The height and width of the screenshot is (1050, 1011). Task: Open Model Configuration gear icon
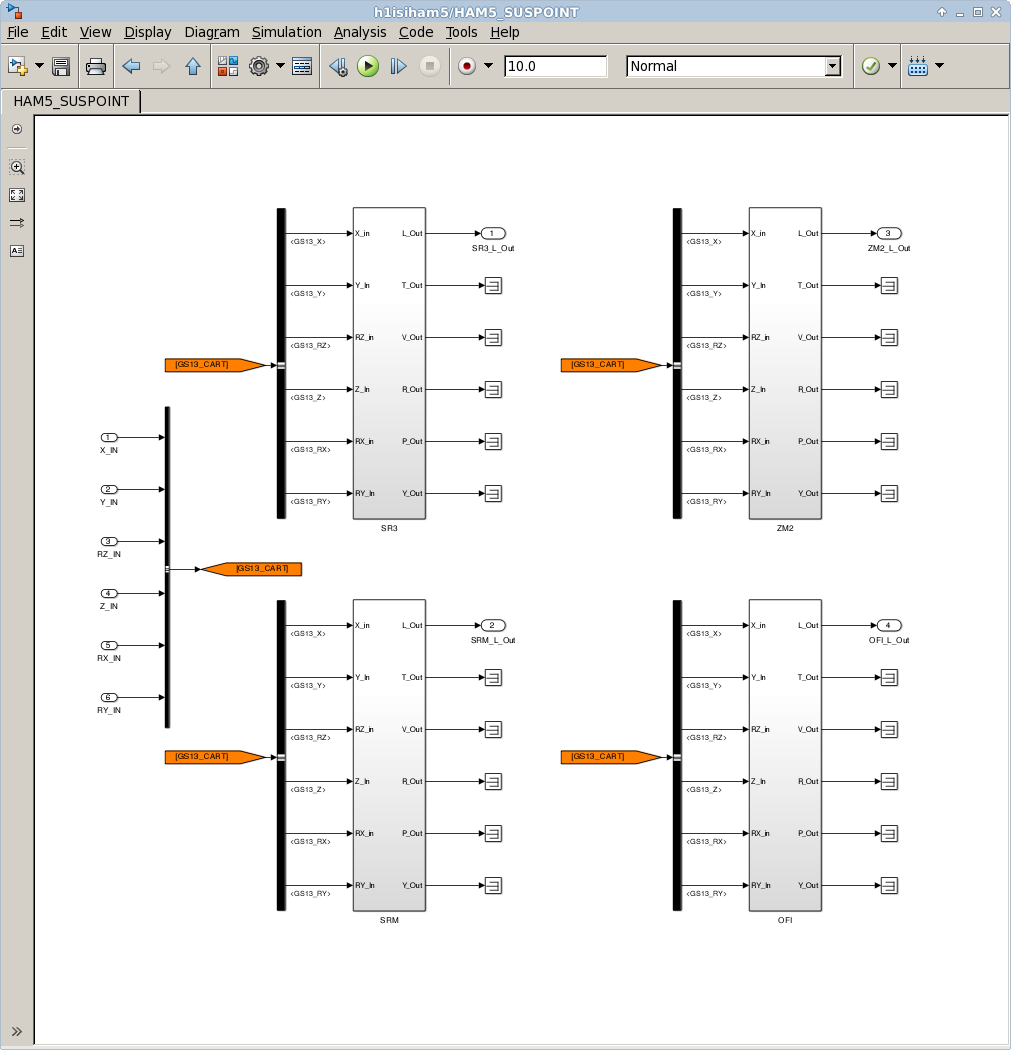coord(259,66)
